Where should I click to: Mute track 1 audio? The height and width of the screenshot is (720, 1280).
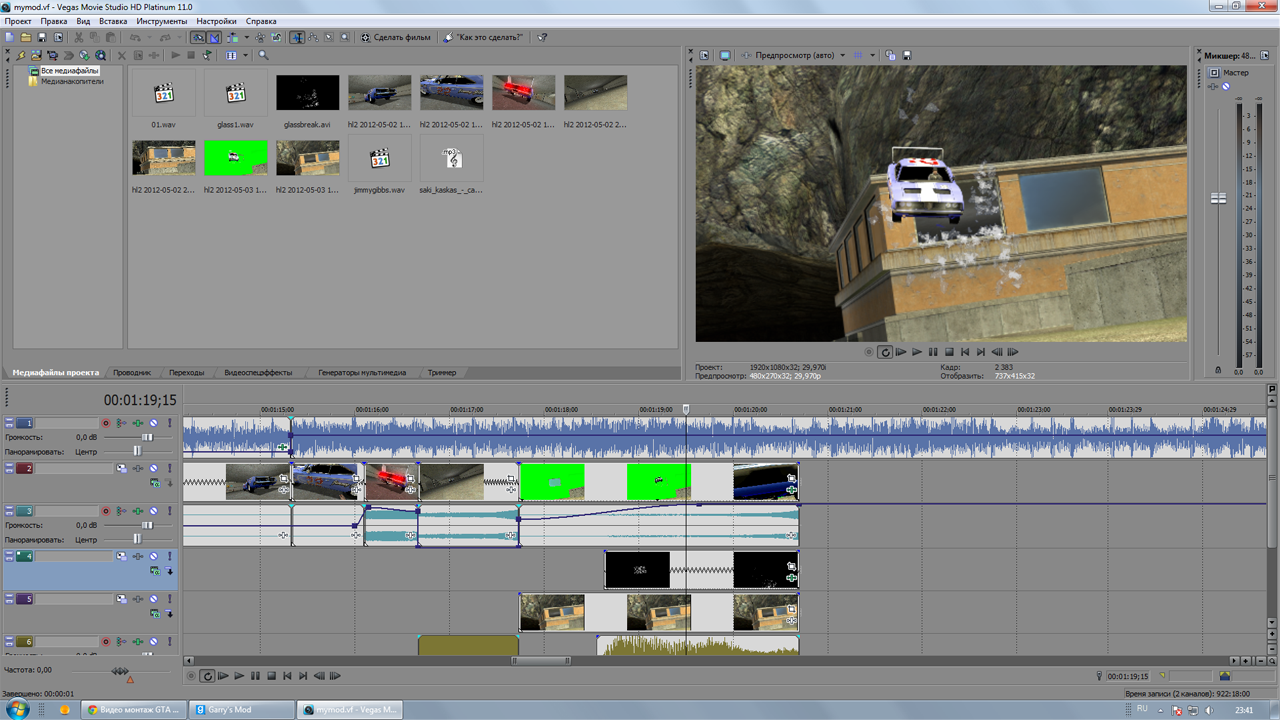tap(153, 423)
